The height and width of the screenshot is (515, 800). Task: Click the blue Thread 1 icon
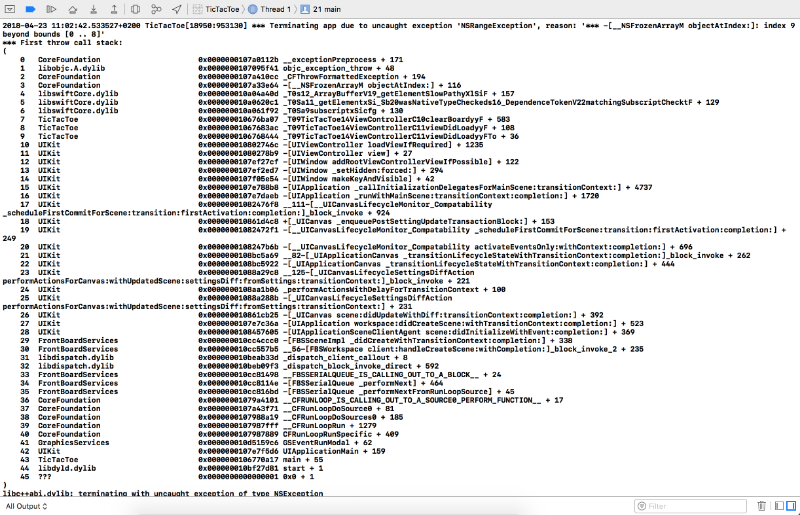pyautogui.click(x=253, y=9)
